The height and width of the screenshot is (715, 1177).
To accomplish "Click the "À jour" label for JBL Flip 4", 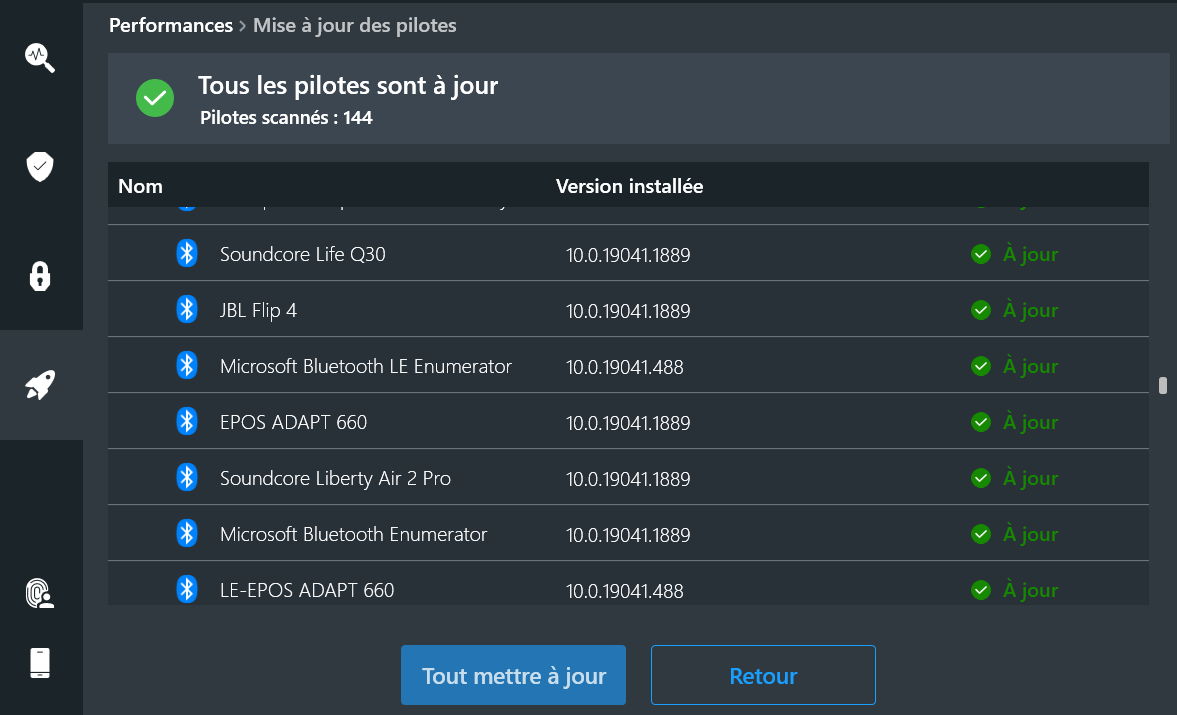I will click(x=1030, y=309).
